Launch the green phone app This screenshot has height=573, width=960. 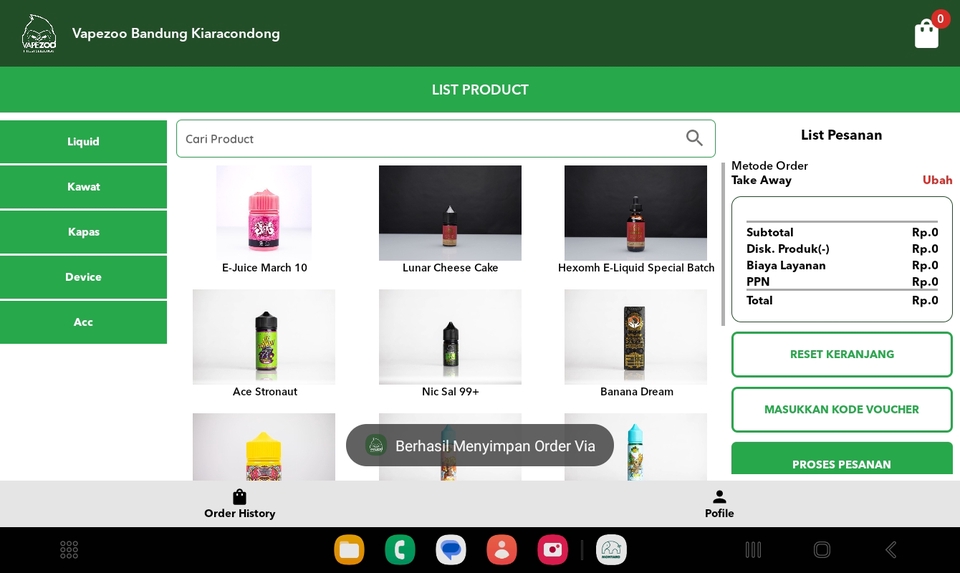pos(400,549)
